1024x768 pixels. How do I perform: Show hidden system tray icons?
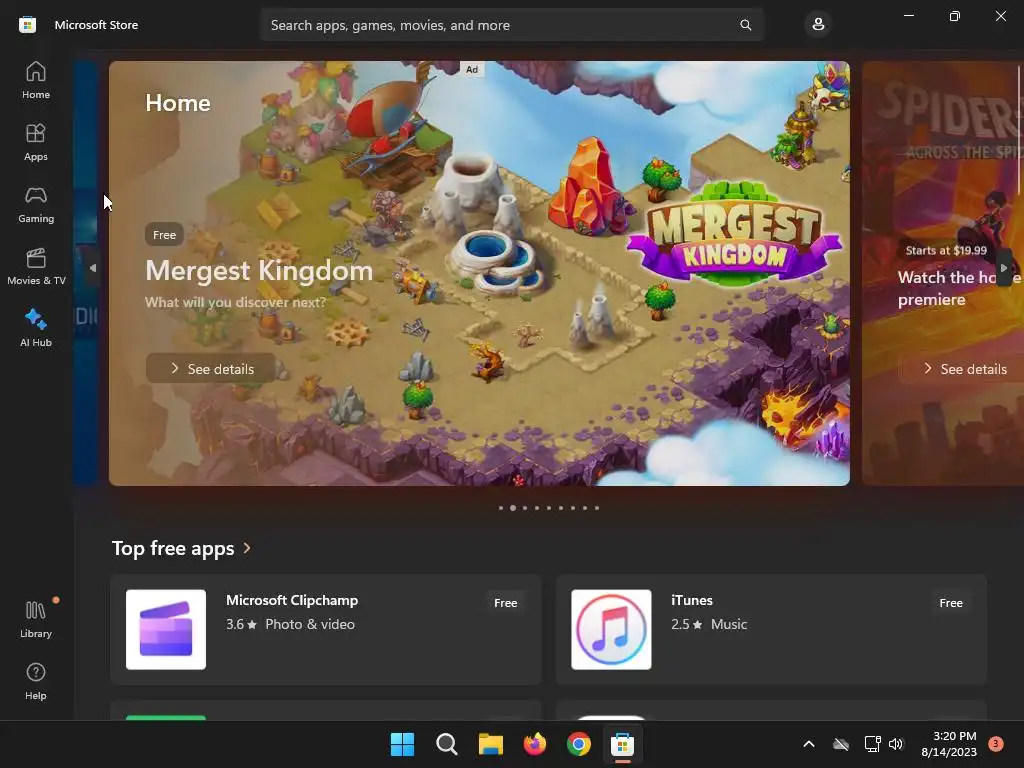[808, 744]
